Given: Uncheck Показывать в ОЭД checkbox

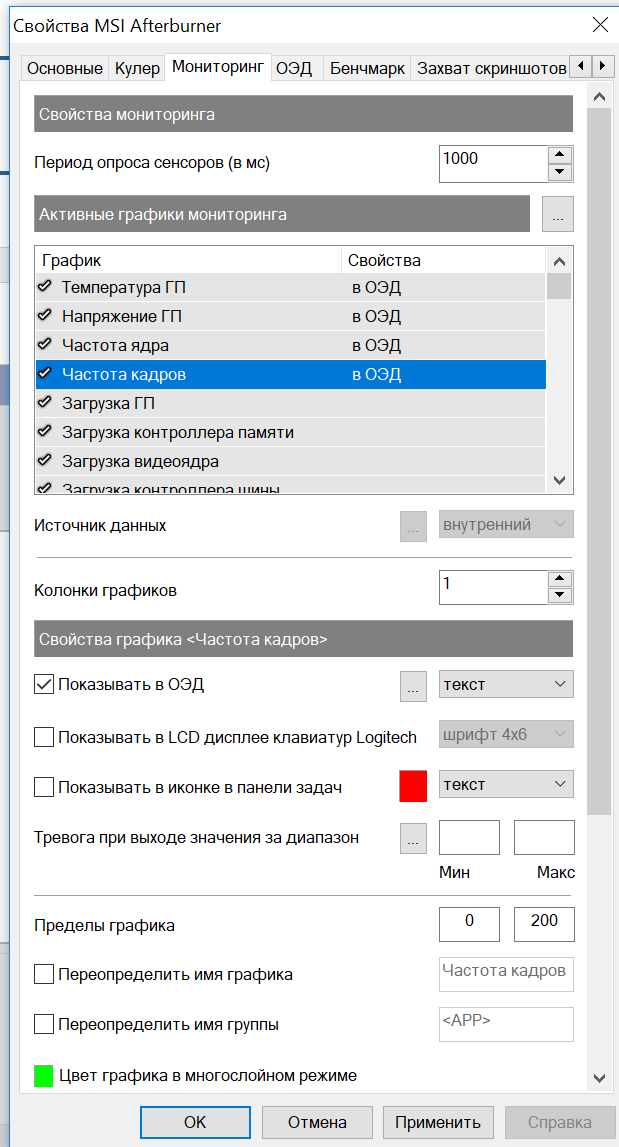Looking at the screenshot, I should pos(44,685).
